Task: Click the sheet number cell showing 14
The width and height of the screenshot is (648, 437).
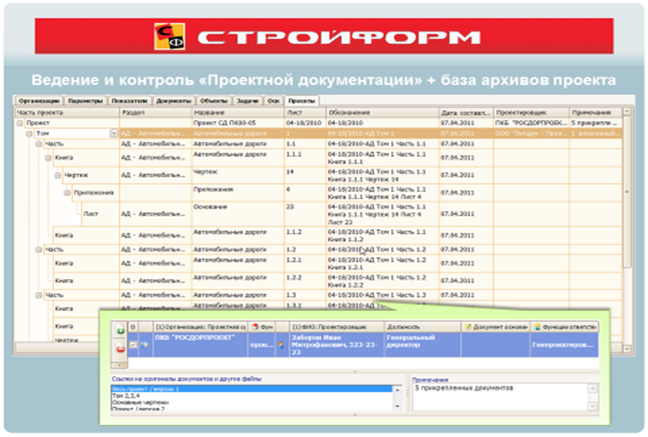Action: 305,175
